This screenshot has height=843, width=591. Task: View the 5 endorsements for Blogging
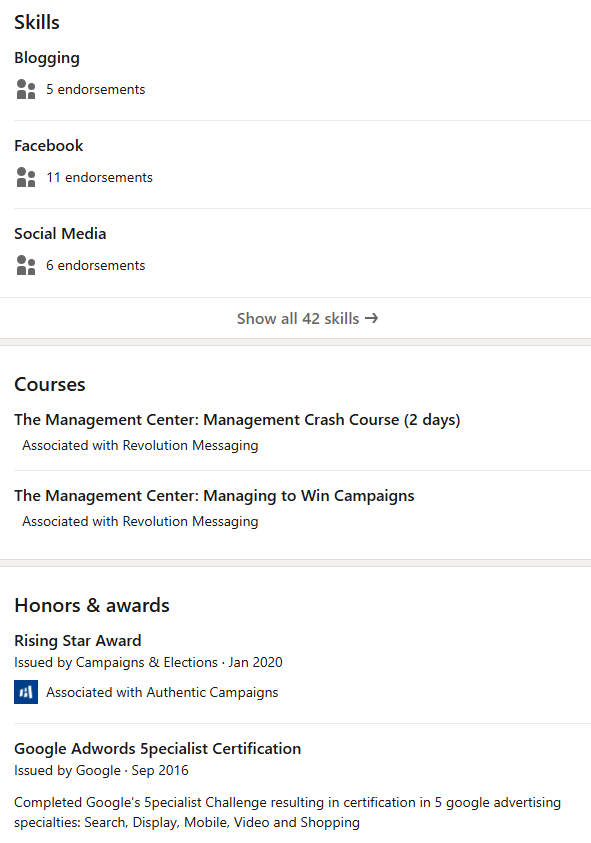click(95, 89)
